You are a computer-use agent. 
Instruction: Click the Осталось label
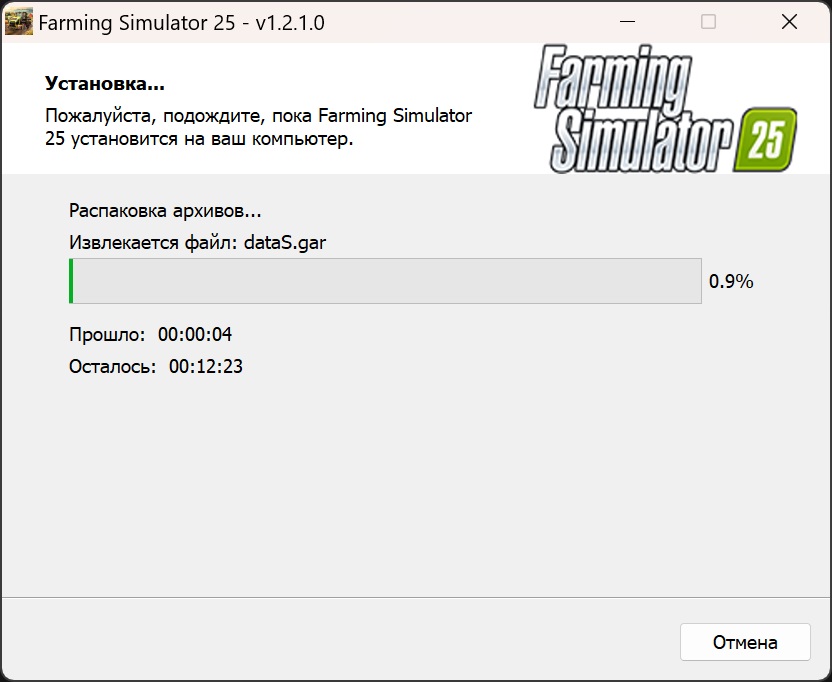click(x=112, y=366)
